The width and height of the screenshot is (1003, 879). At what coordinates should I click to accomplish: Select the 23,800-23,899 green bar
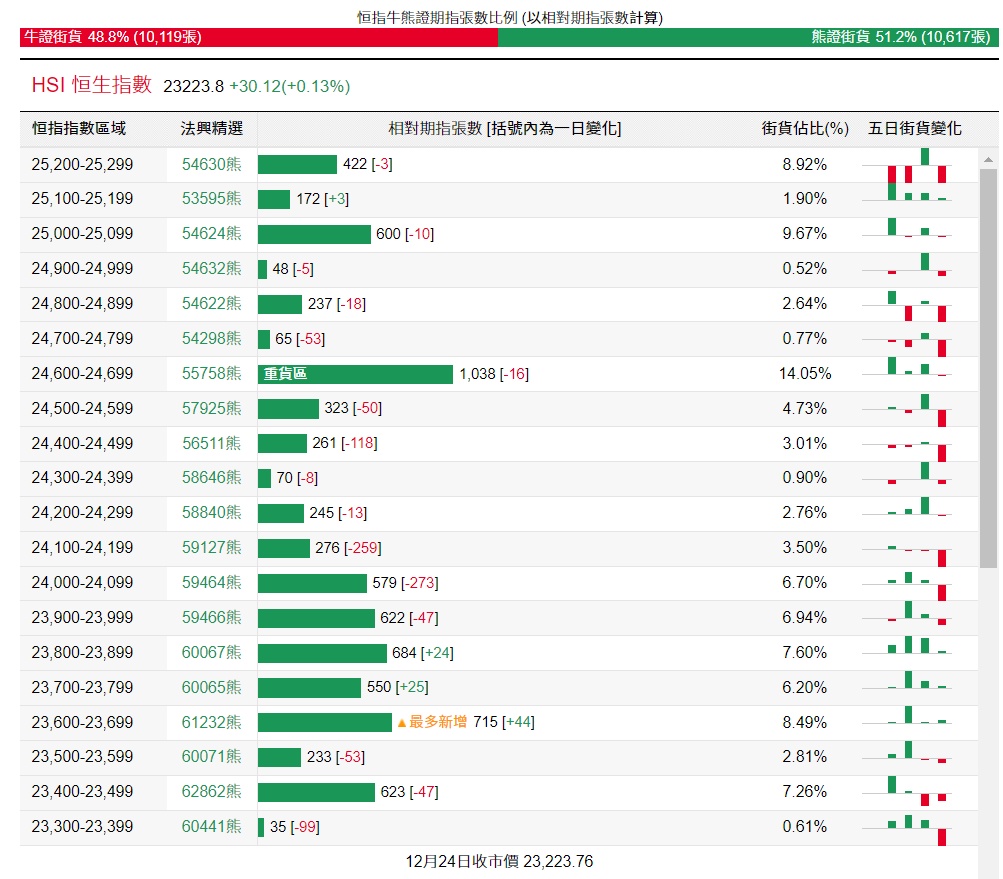point(322,653)
